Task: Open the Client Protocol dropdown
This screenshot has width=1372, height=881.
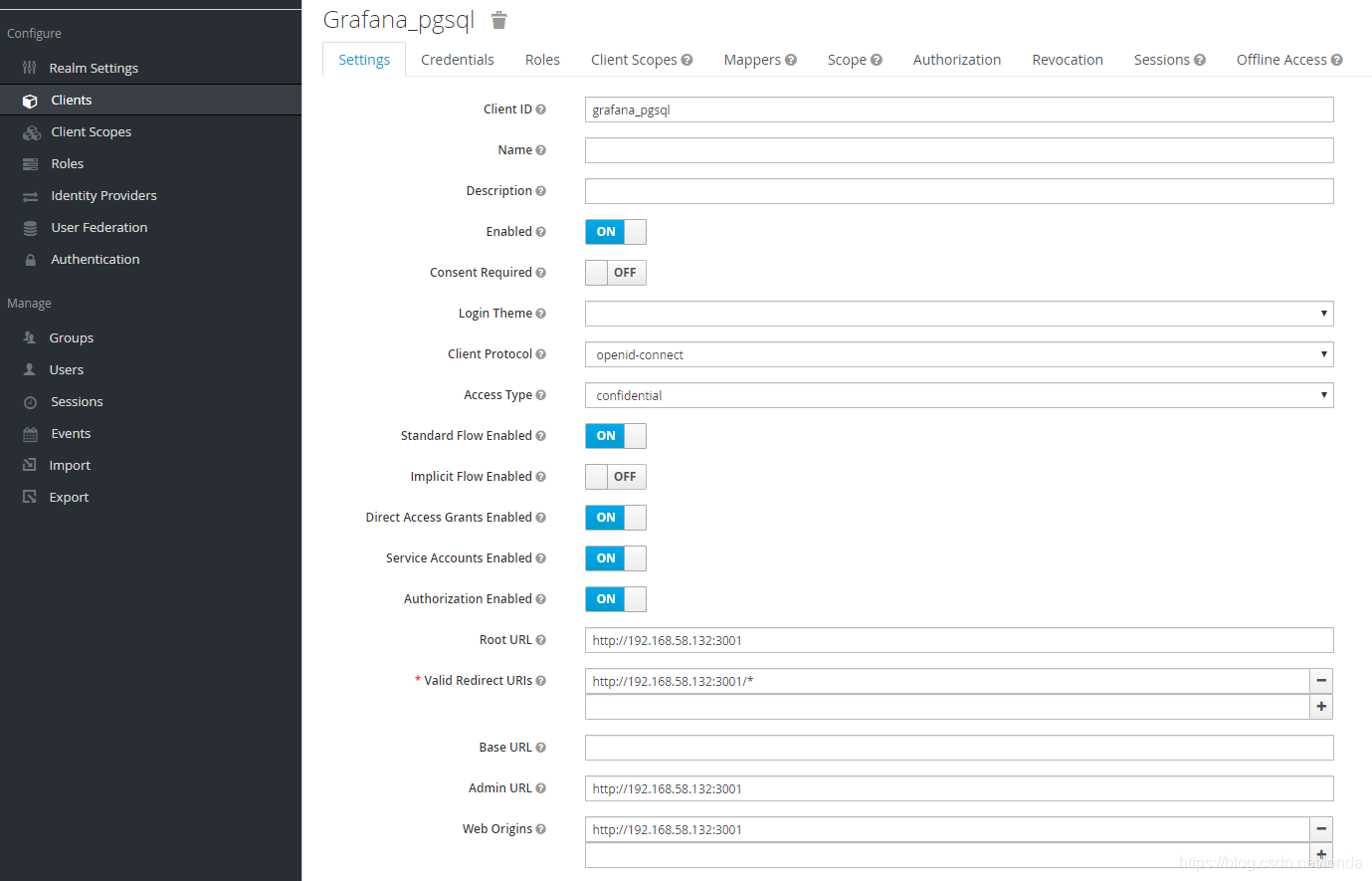Action: pos(959,354)
